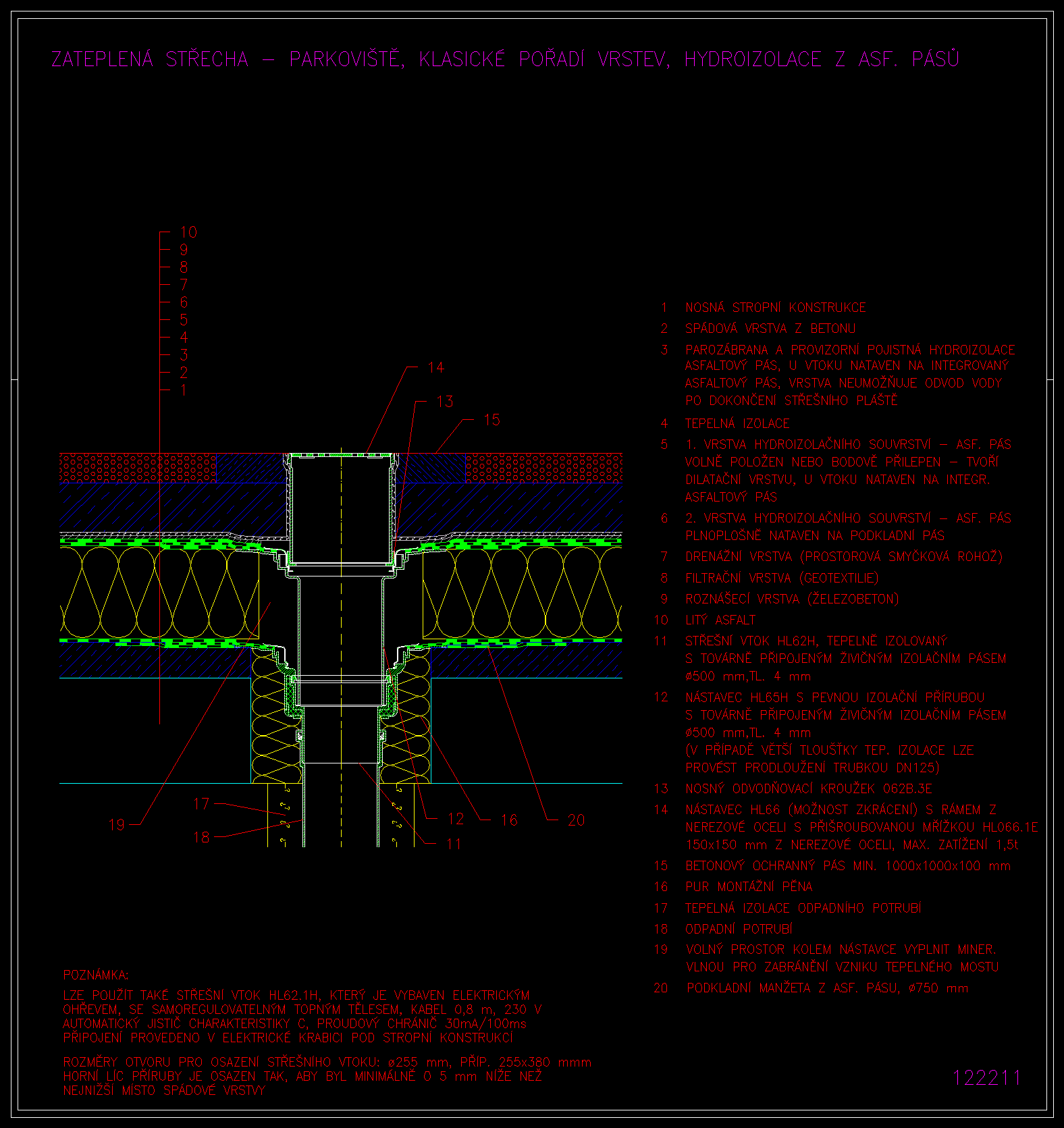Select layer callout '4' on the vertical leader

184,338
